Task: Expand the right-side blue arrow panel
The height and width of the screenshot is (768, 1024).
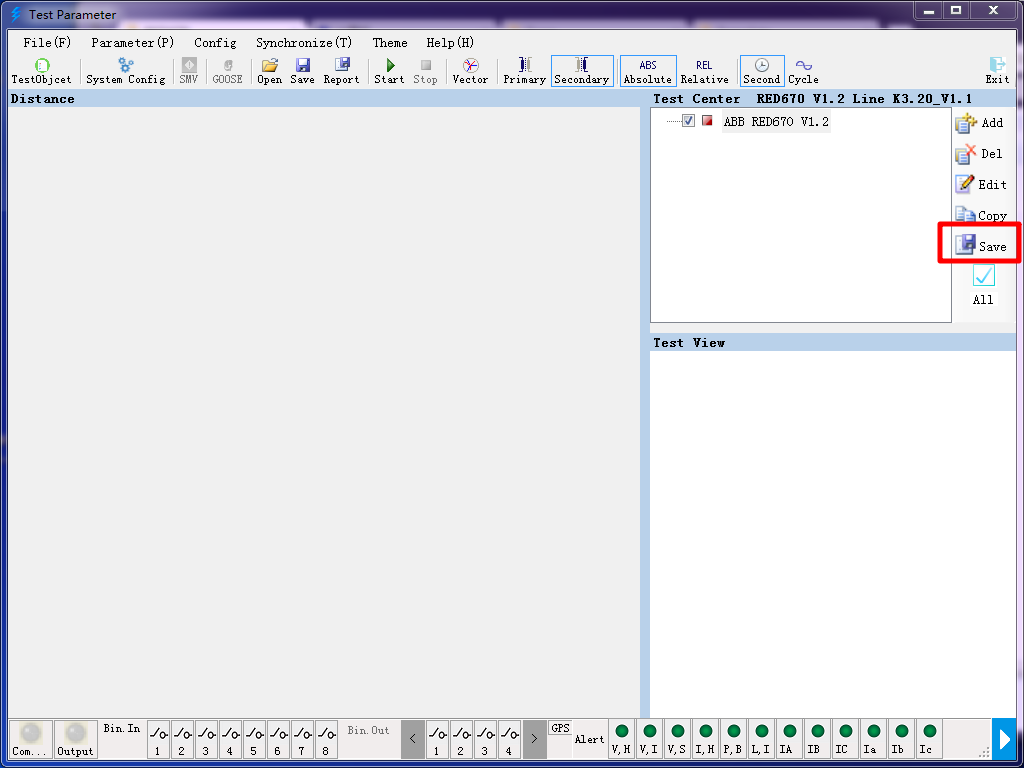Action: (1004, 739)
